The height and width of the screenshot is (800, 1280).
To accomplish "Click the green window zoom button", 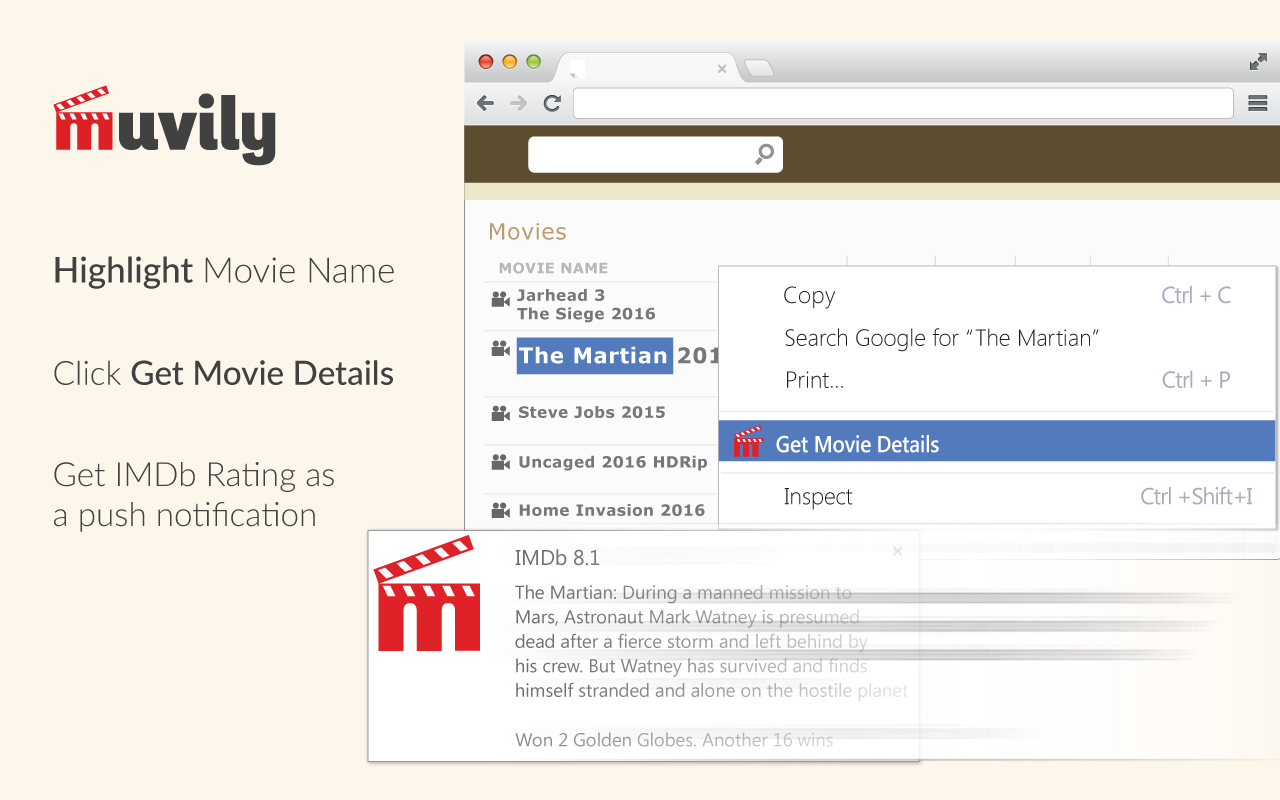I will (x=534, y=61).
